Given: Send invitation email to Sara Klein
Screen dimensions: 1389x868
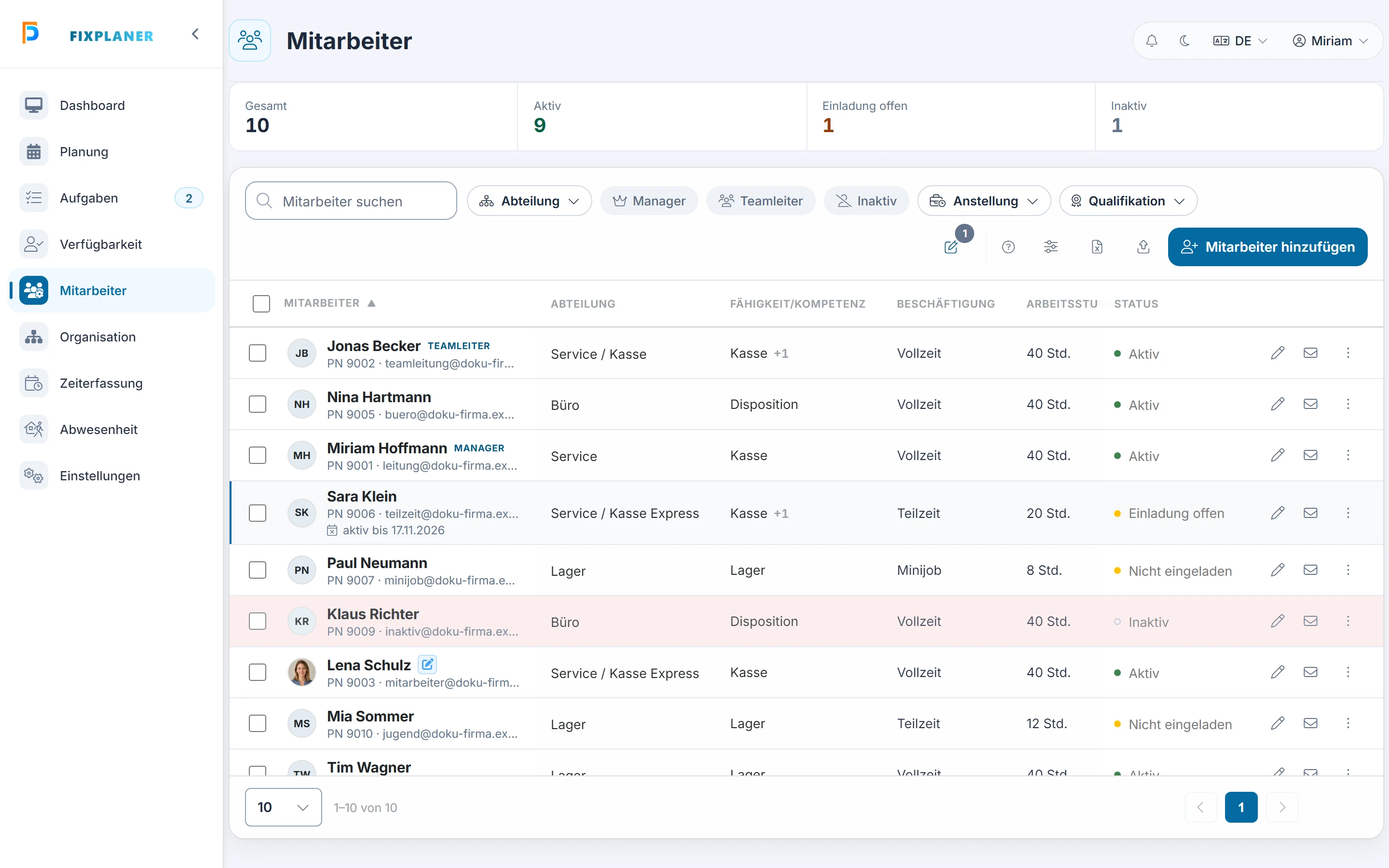Looking at the screenshot, I should pos(1310,513).
